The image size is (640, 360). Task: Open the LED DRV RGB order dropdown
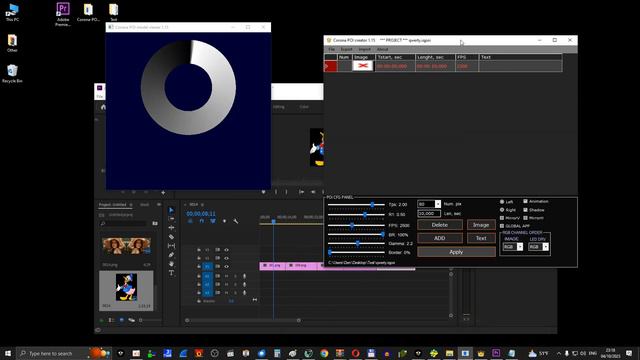(x=546, y=247)
